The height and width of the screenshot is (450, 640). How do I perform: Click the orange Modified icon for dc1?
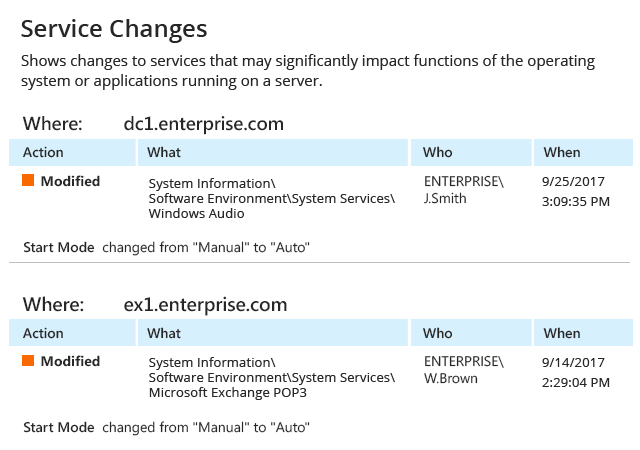pyautogui.click(x=28, y=181)
